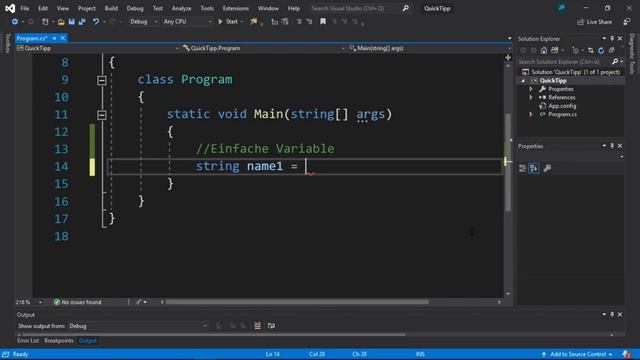The width and height of the screenshot is (640, 360).
Task: Clear all Output window text
Action: (x=258, y=326)
